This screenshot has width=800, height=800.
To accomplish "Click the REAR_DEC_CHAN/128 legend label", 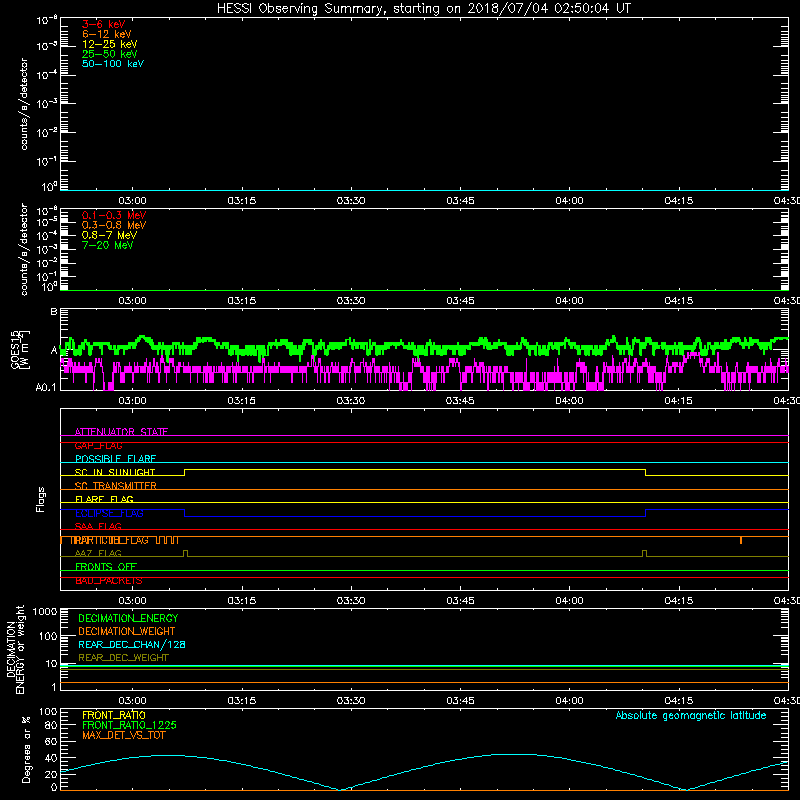I will tap(132, 644).
